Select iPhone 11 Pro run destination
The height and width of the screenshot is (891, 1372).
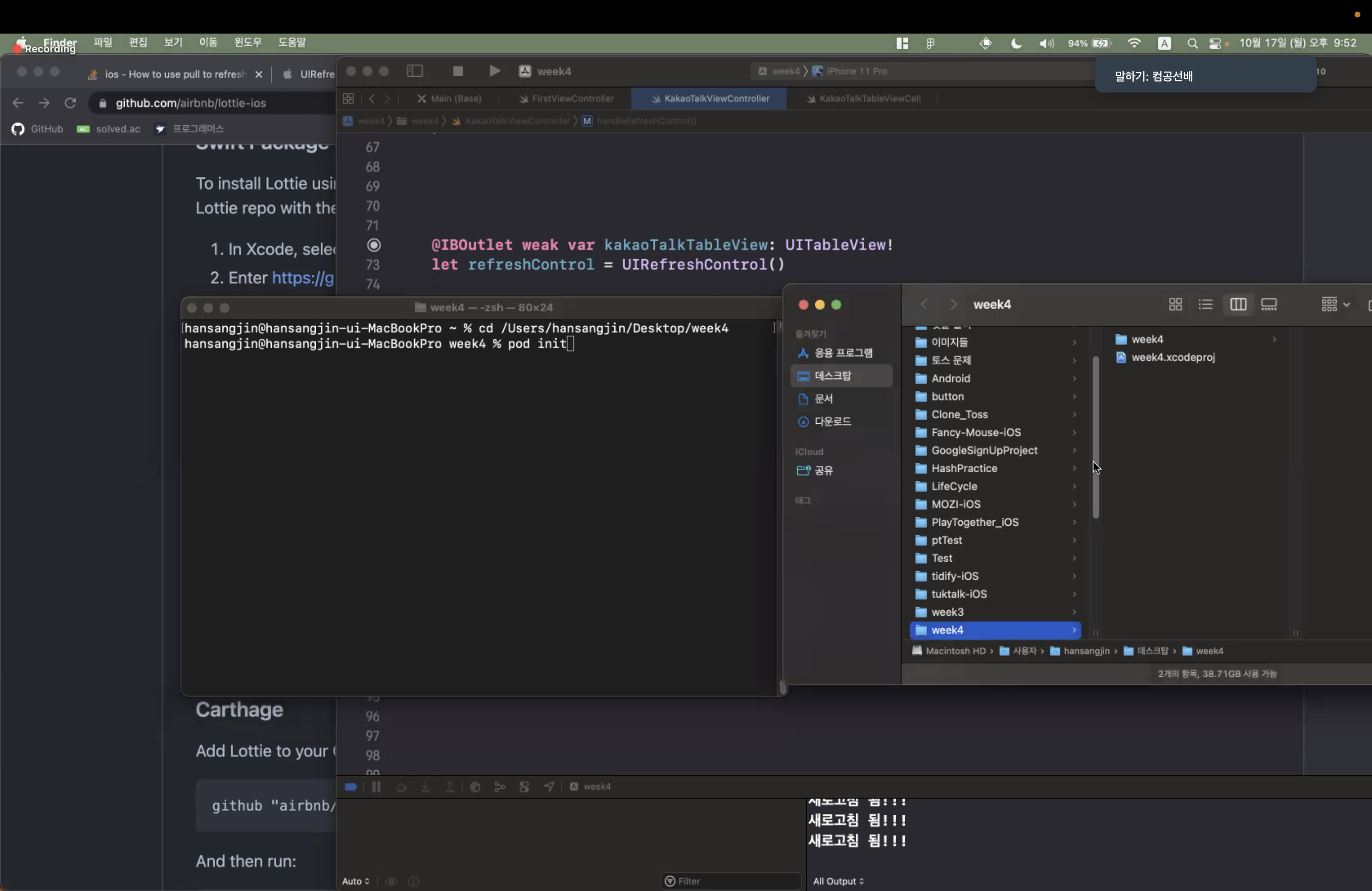click(850, 71)
